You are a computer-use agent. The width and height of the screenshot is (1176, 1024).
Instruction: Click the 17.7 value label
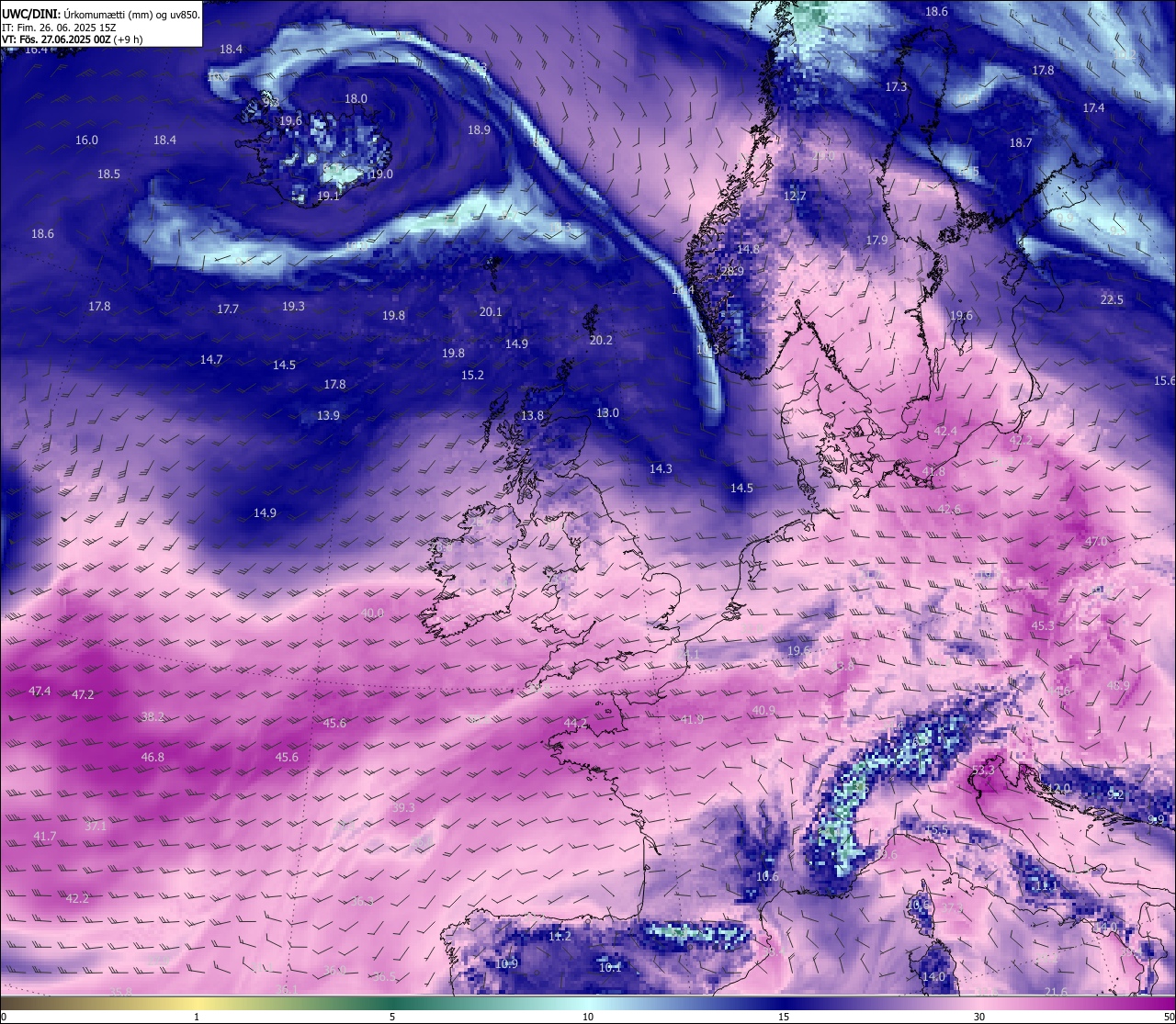228,309
